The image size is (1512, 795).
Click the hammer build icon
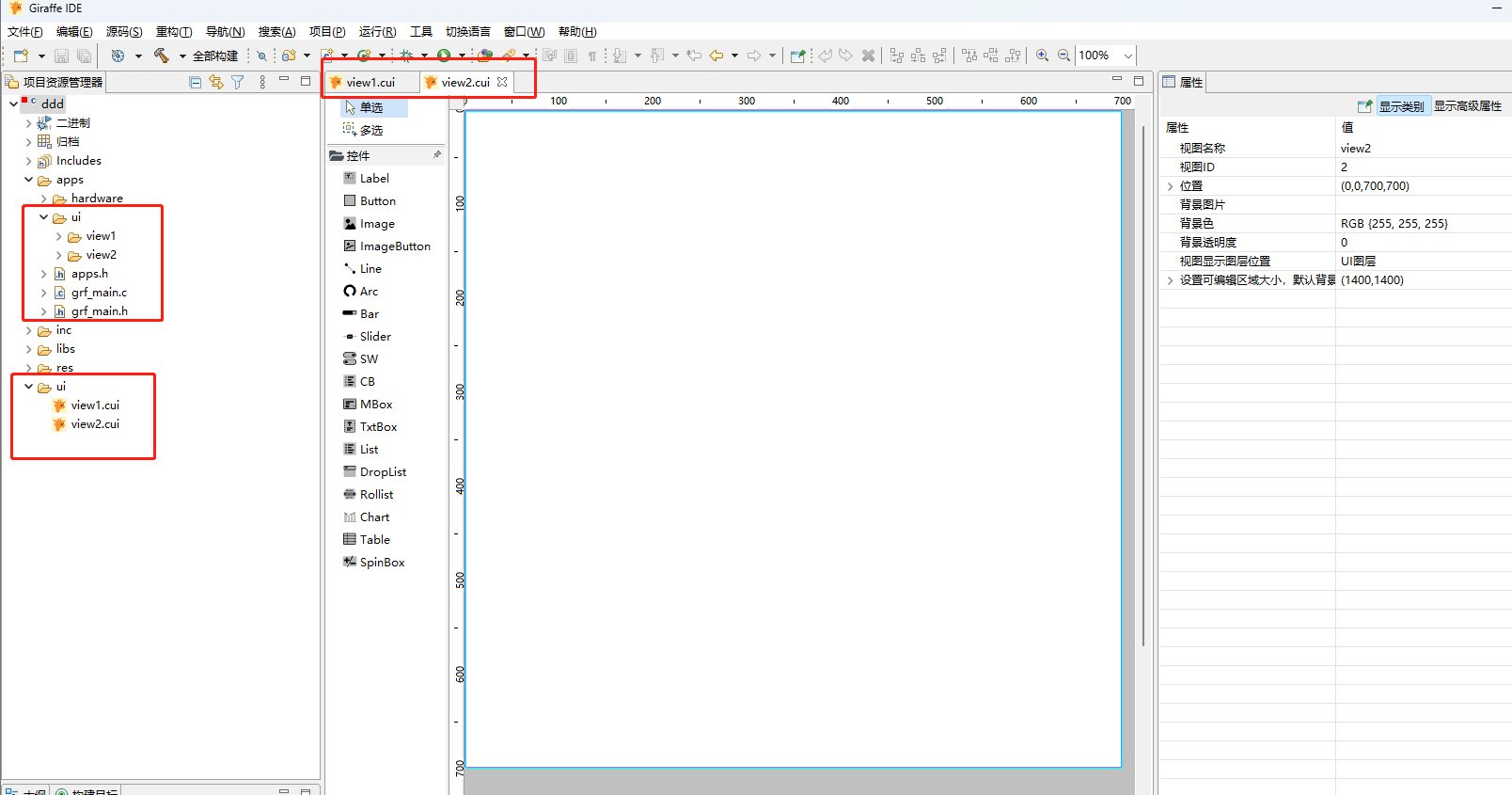pos(162,56)
